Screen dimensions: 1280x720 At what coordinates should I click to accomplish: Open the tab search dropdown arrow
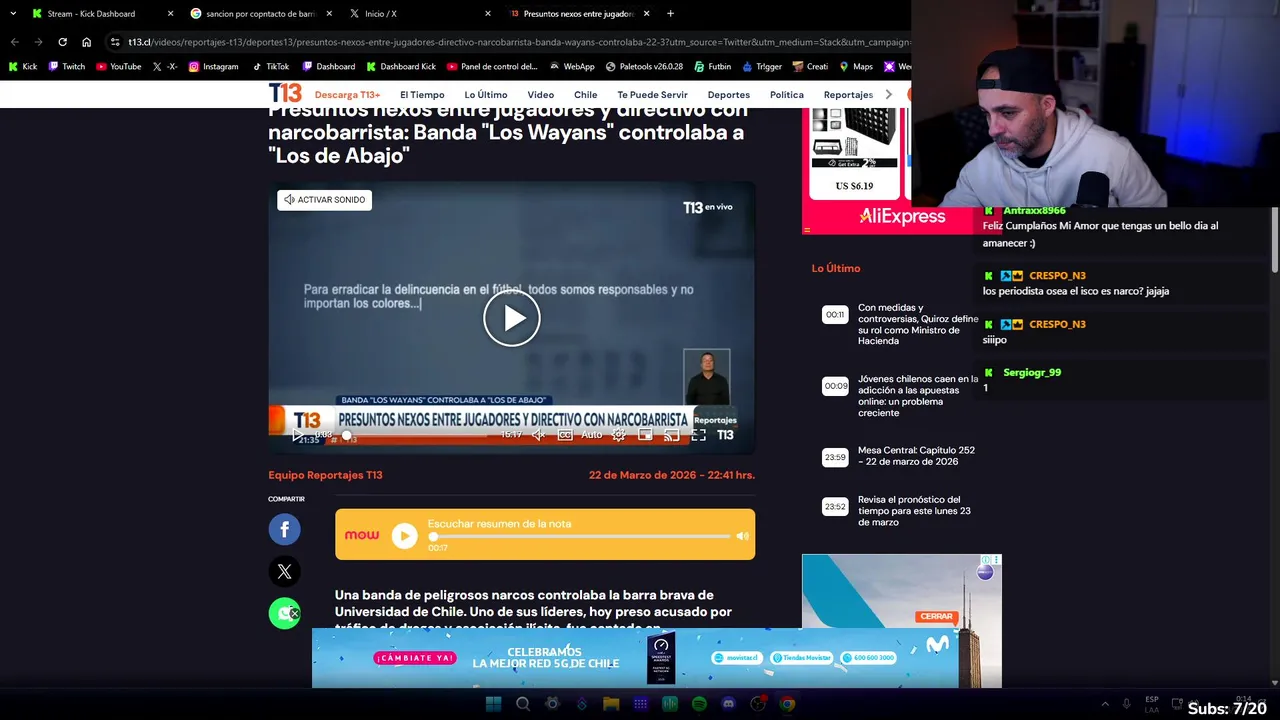click(x=13, y=14)
